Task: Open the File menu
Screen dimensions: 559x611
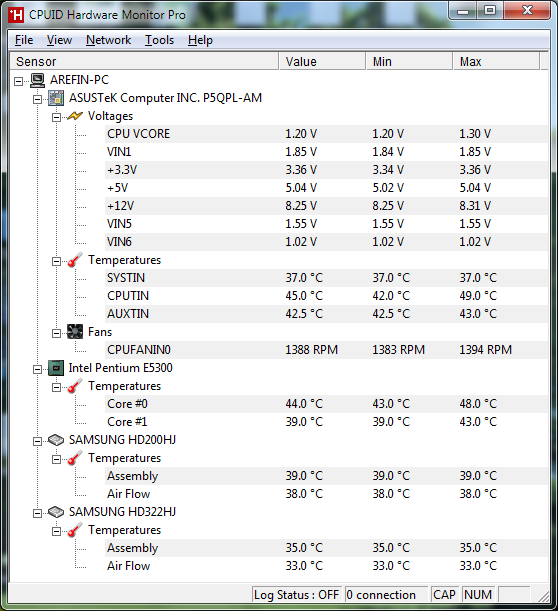Action: point(24,40)
